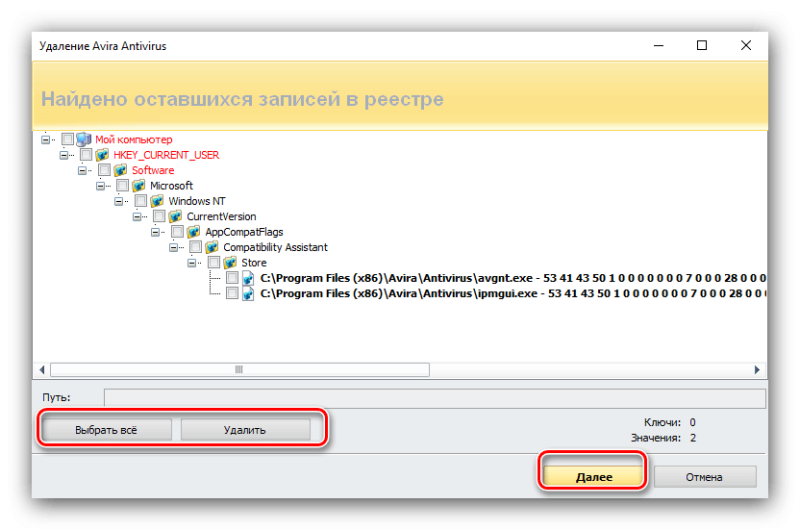
Task: Click the folder icon beside Store
Action: (x=231, y=262)
